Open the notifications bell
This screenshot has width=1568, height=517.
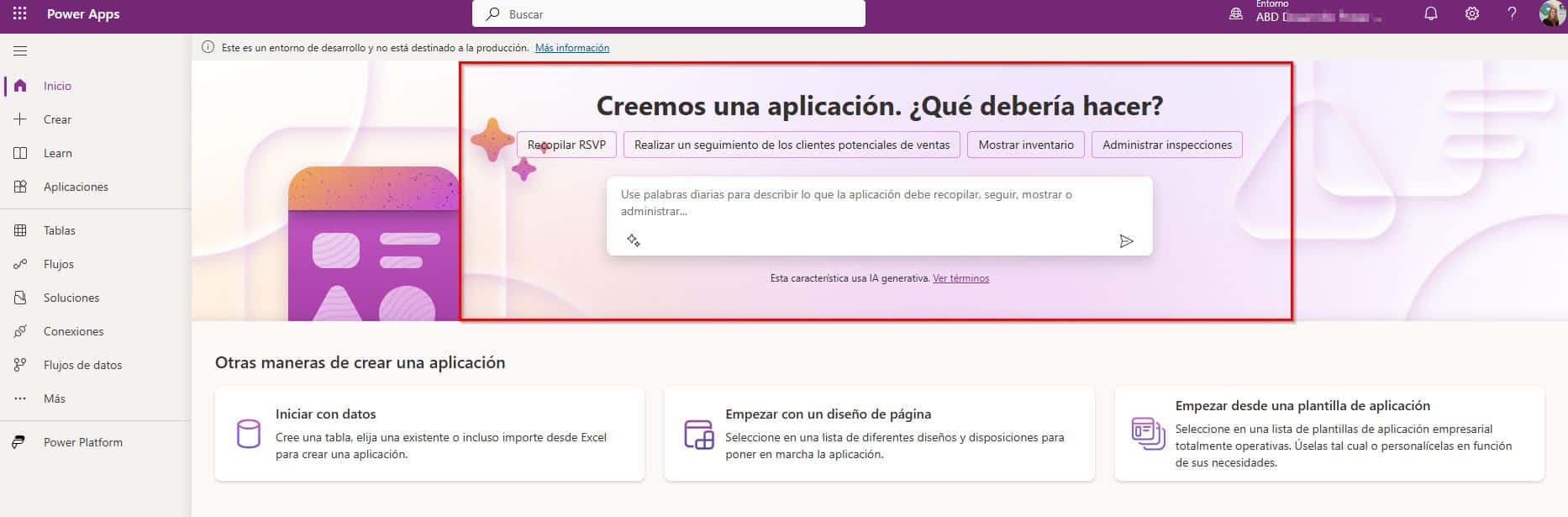[1430, 13]
